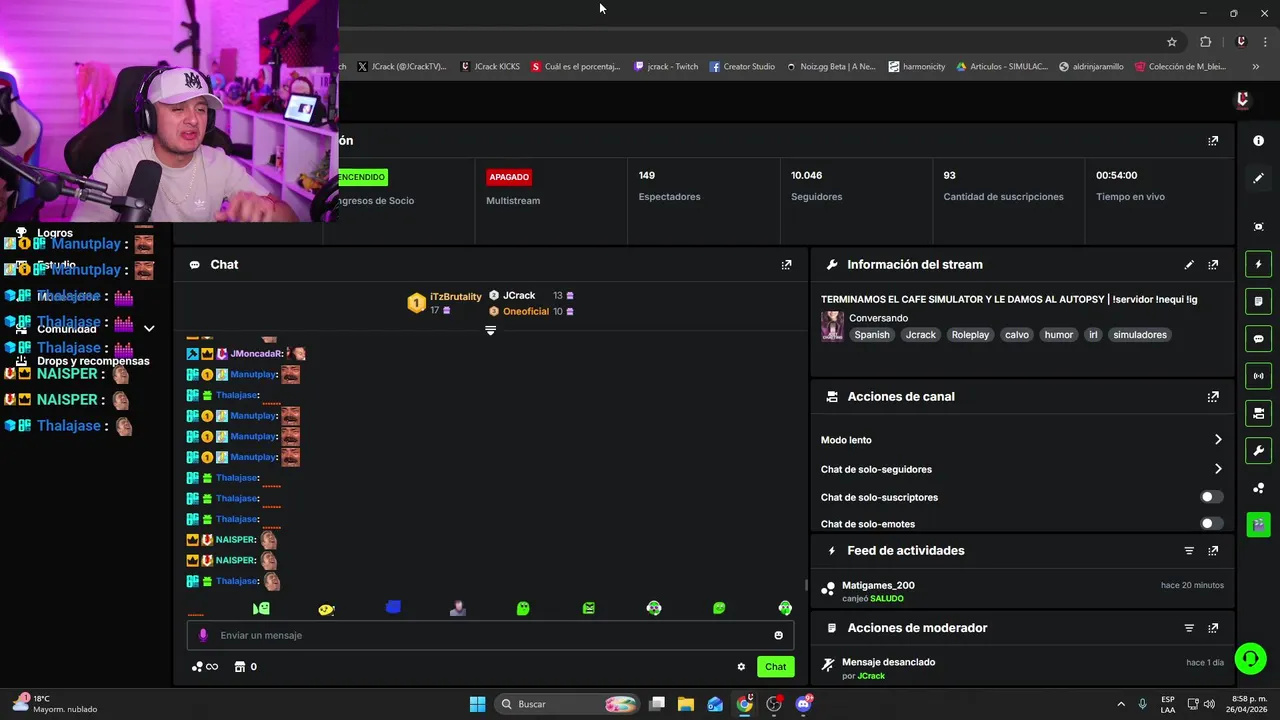Open the jcrack - Twitch bookmark
Screen dimensions: 1280x720
[x=666, y=67]
